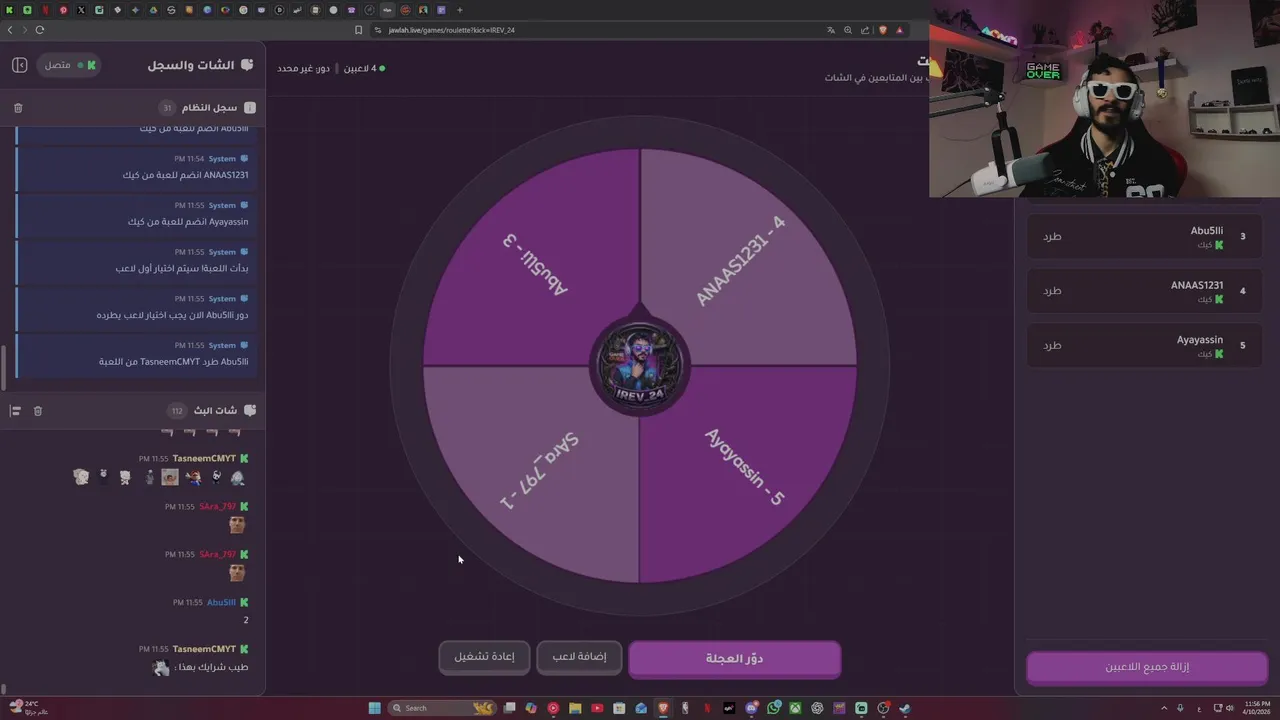Click TasneemCMYT username in stream chat top message
This screenshot has width=1280, height=720.
[x=204, y=458]
